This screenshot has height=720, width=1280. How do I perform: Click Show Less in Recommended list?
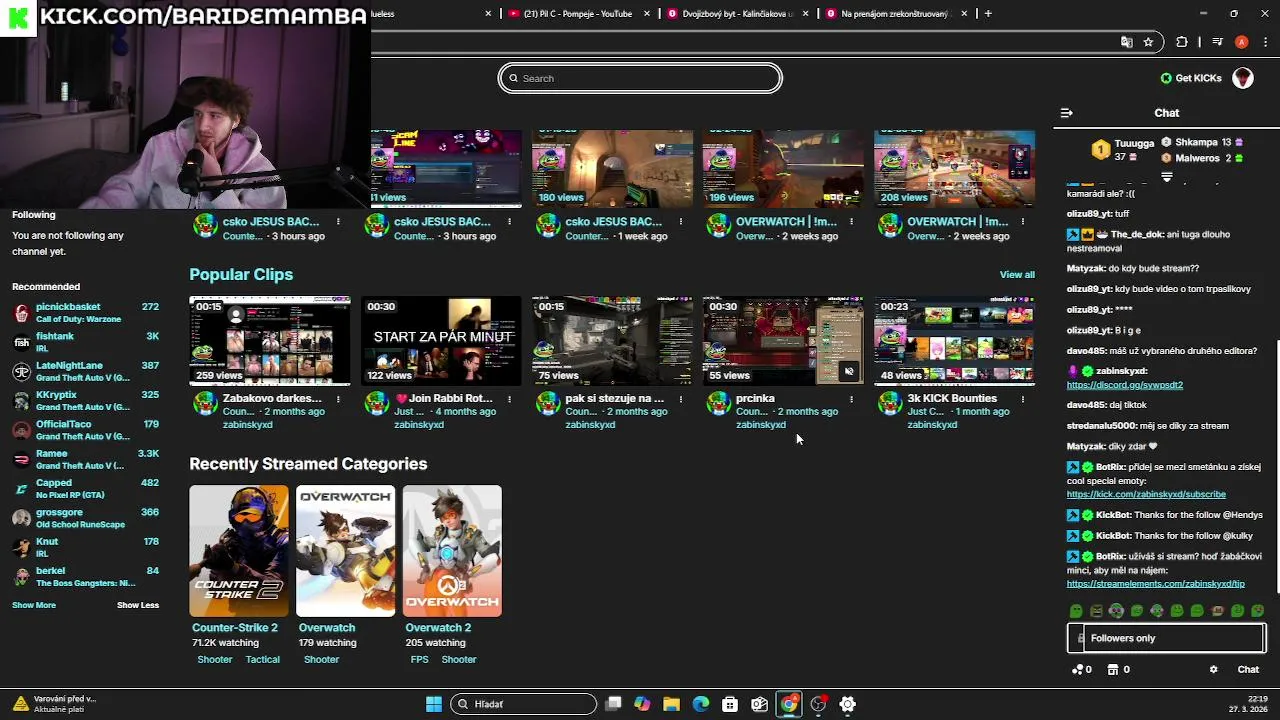coord(138,605)
